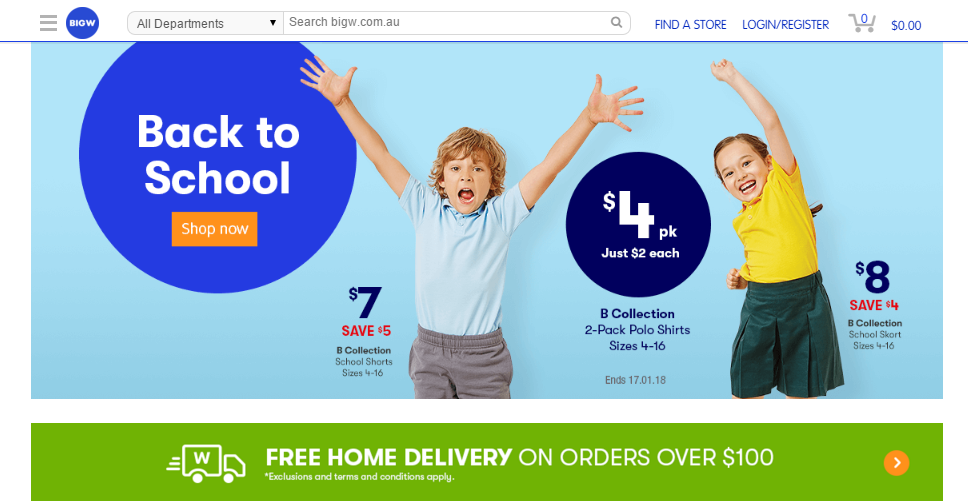Image resolution: width=968 pixels, height=501 pixels.
Task: Click the $4 pk polo shirts offer
Action: point(638,224)
